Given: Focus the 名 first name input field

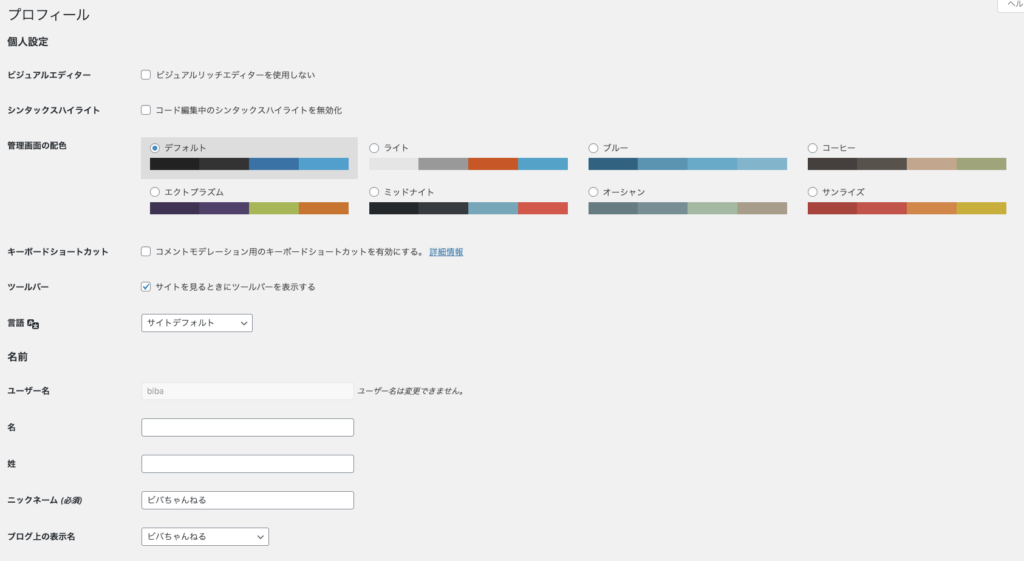Looking at the screenshot, I should 248,427.
